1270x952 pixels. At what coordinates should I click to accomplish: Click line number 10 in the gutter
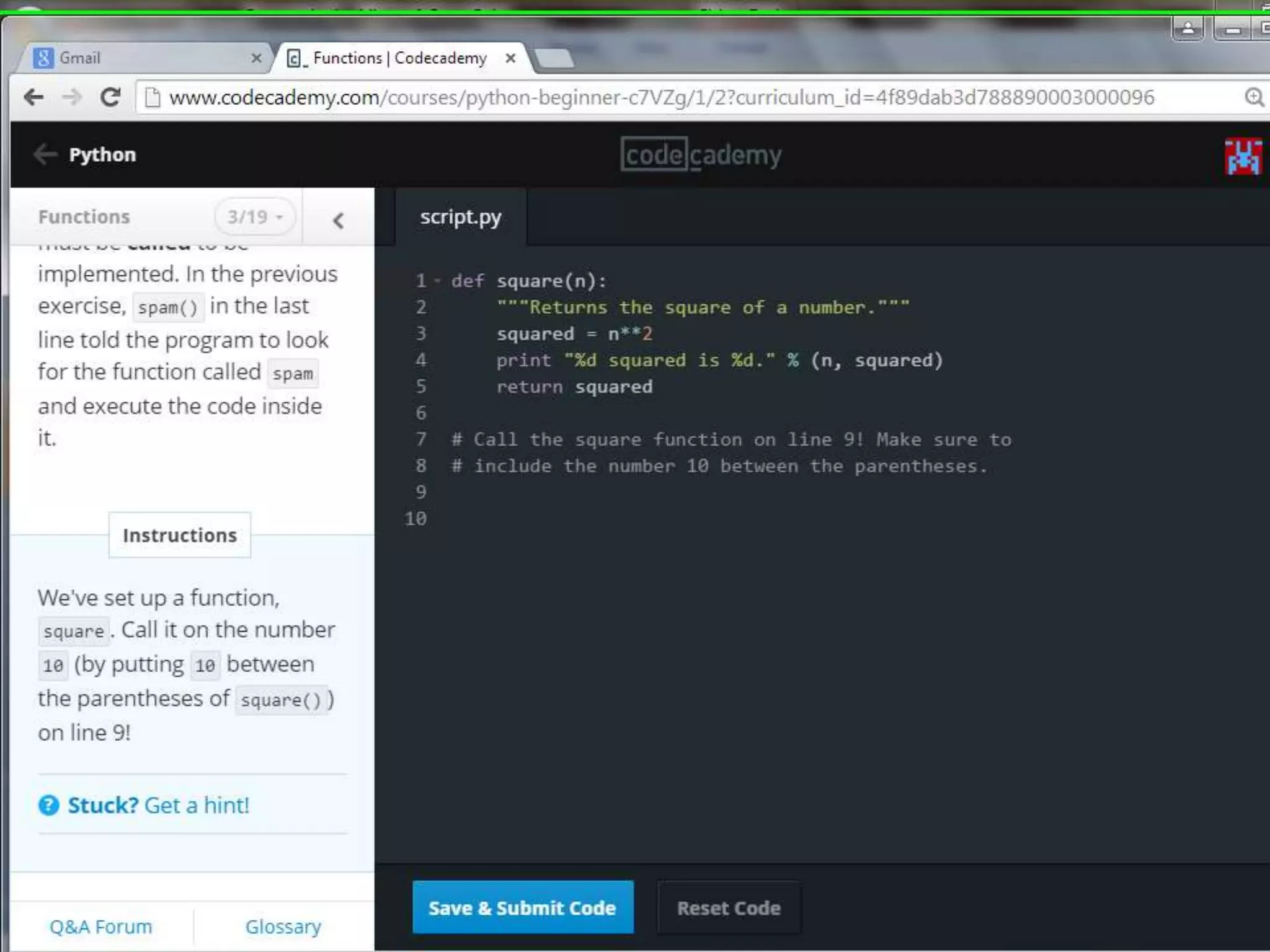pyautogui.click(x=415, y=518)
